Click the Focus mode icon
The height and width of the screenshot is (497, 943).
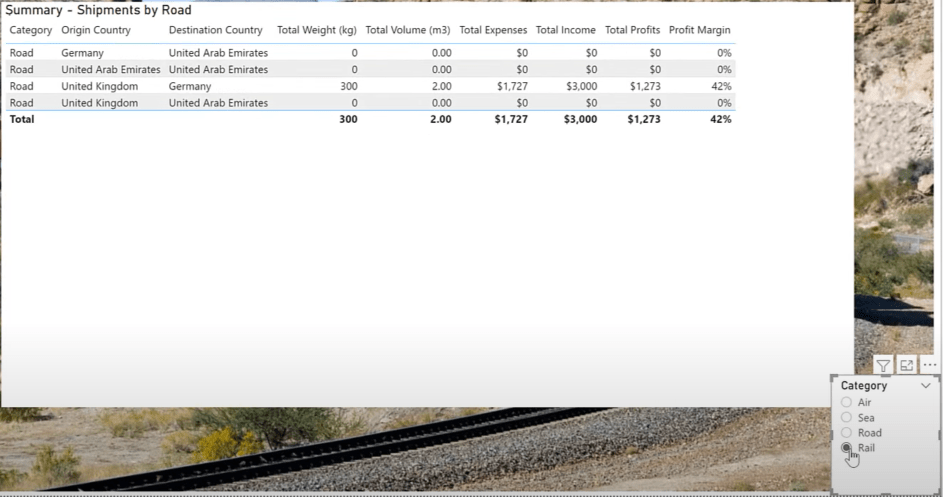click(906, 365)
